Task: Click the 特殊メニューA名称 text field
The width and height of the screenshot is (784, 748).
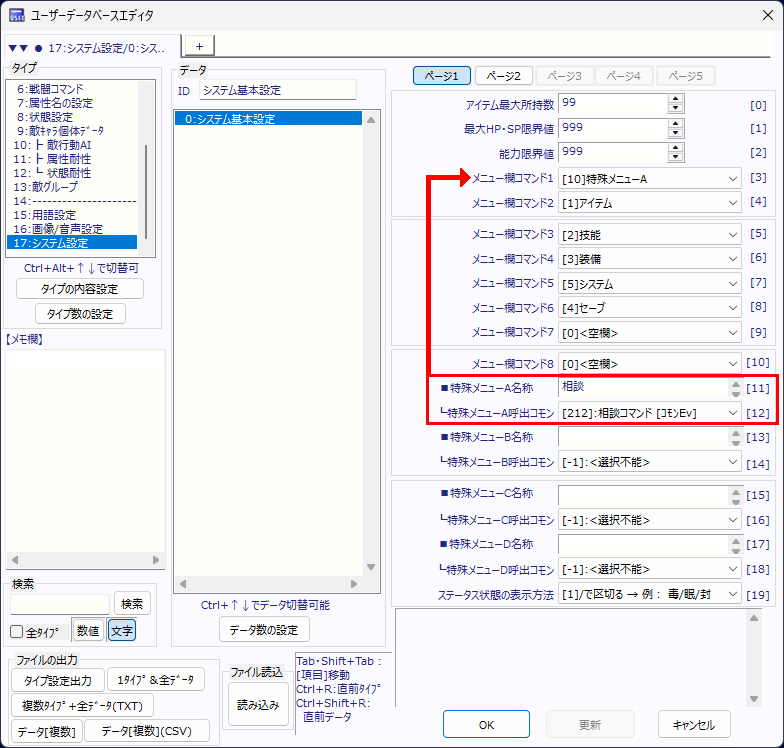Action: 642,387
